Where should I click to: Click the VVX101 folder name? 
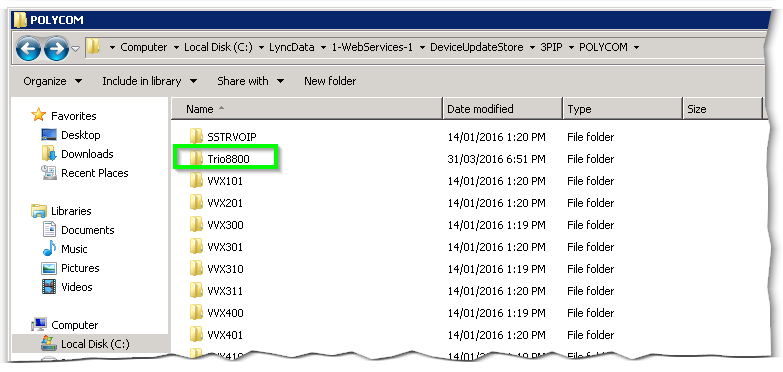click(225, 181)
